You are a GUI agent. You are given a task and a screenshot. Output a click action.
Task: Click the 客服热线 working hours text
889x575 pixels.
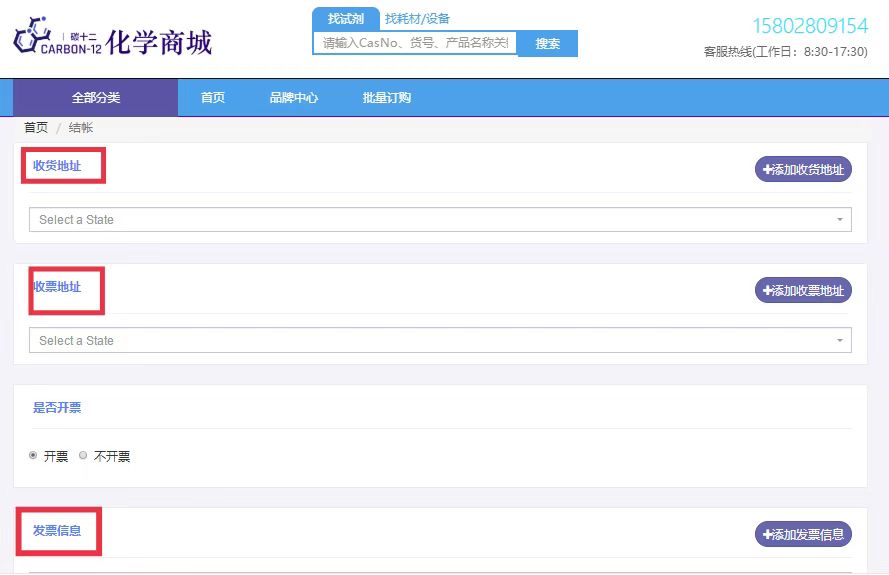click(x=785, y=52)
